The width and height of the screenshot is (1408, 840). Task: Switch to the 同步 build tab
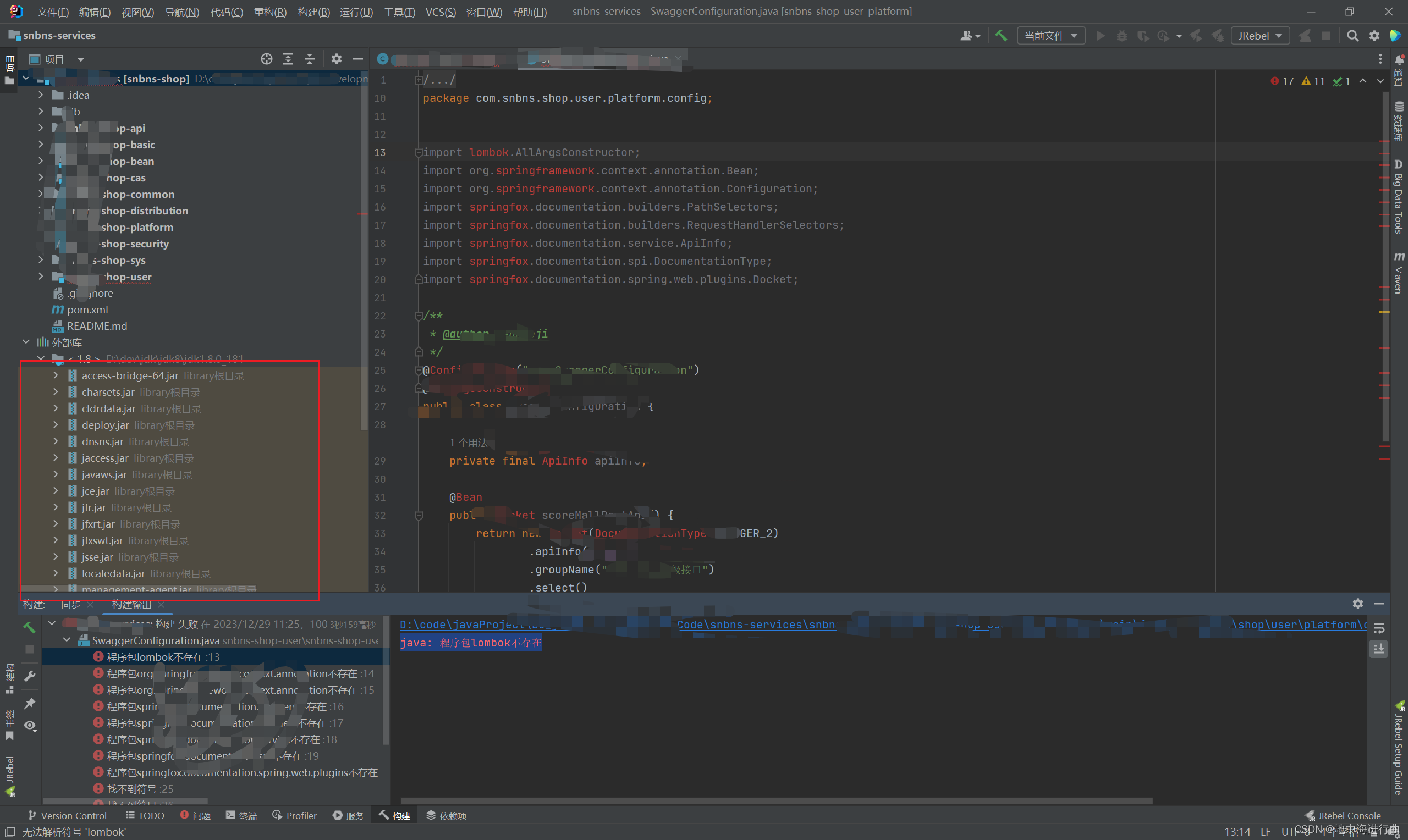pos(71,605)
